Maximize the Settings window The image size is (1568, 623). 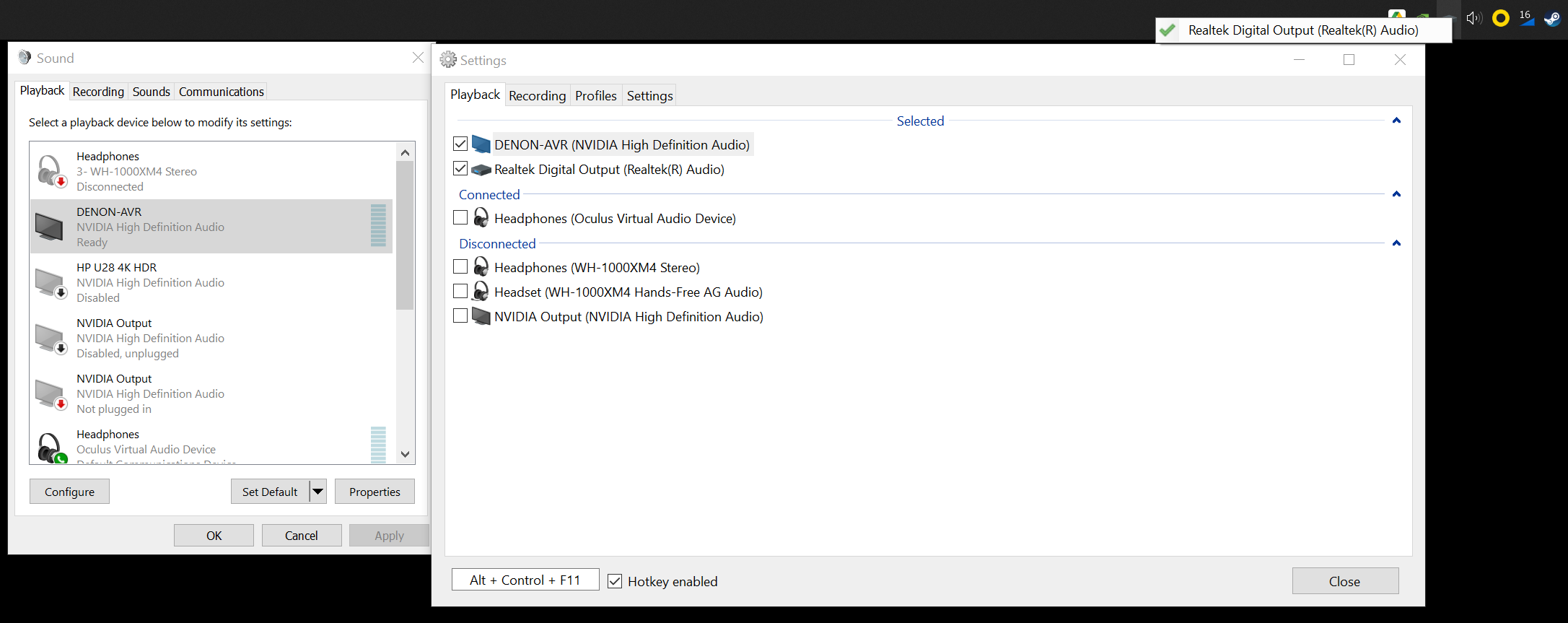1349,60
